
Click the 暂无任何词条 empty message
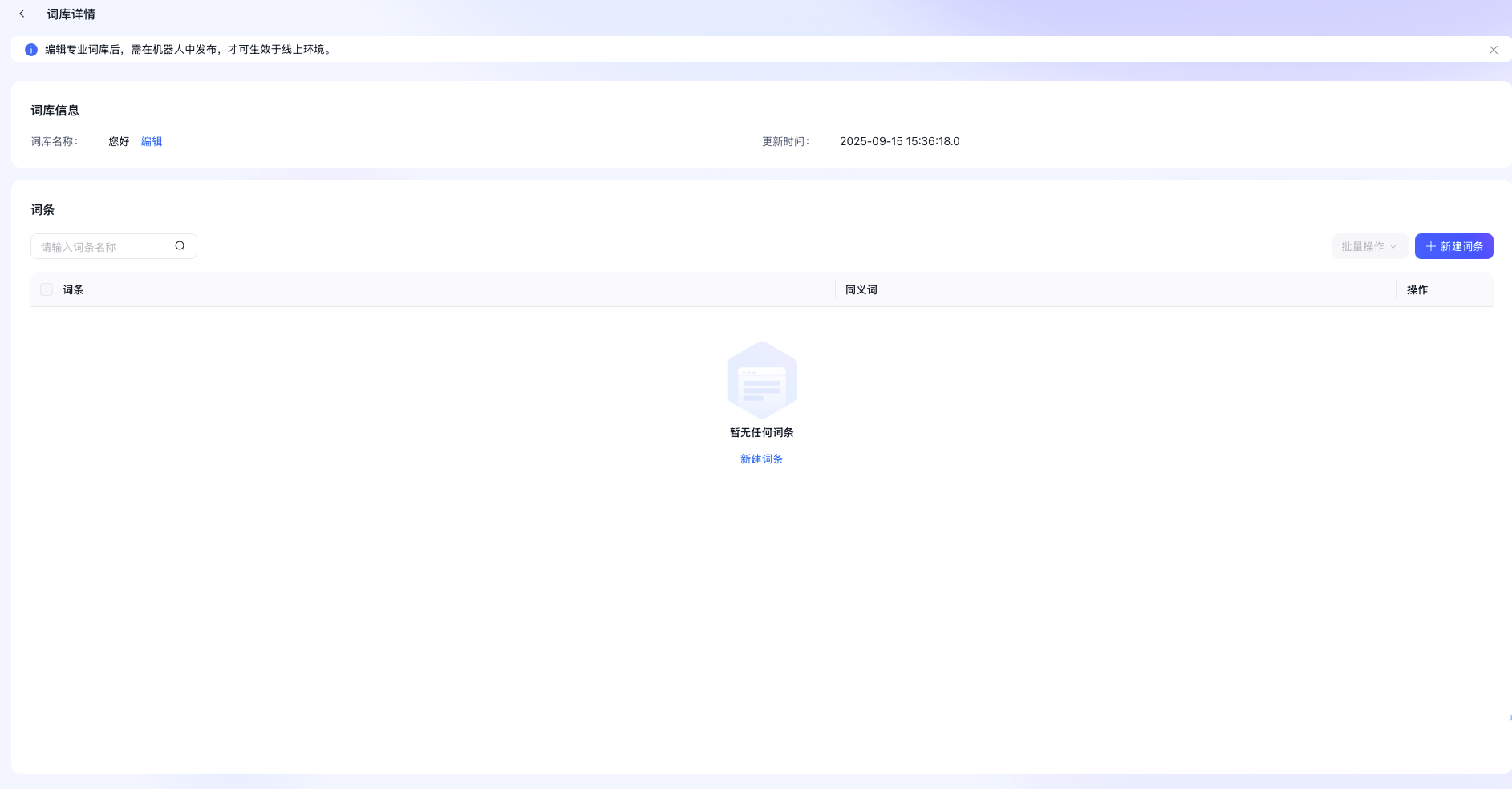tap(761, 433)
